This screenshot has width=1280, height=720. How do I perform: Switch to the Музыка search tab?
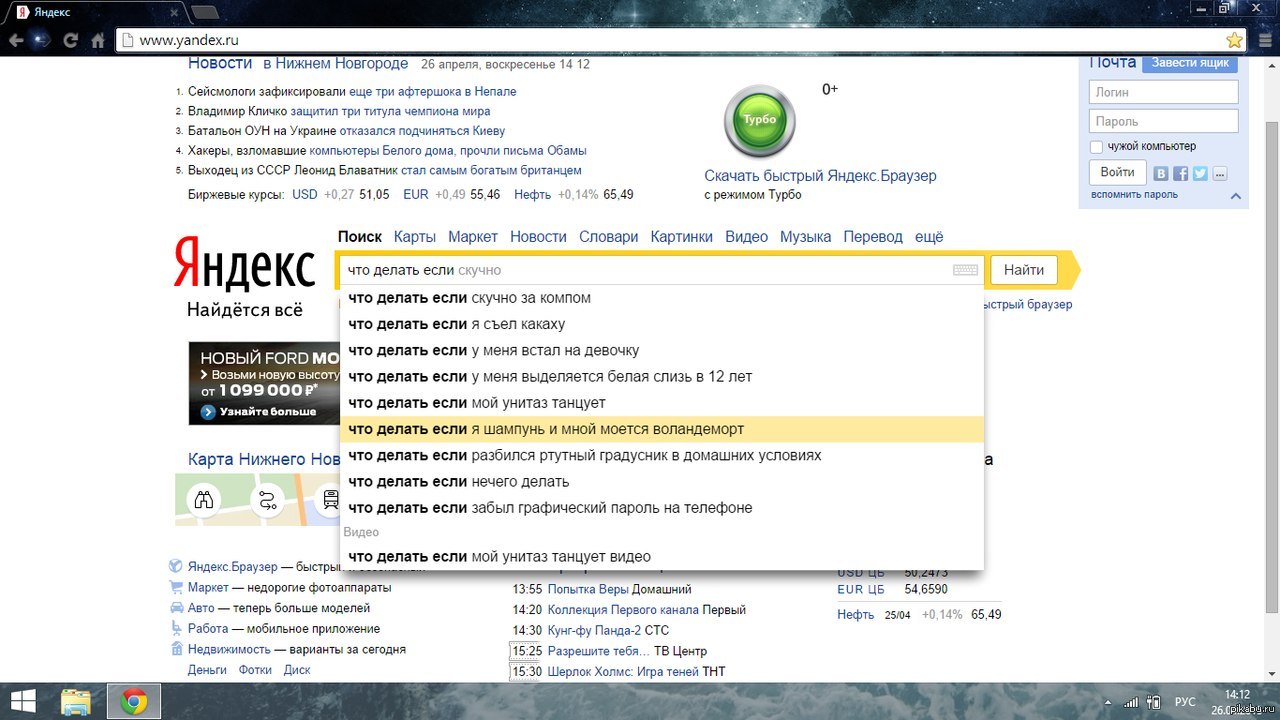click(805, 237)
